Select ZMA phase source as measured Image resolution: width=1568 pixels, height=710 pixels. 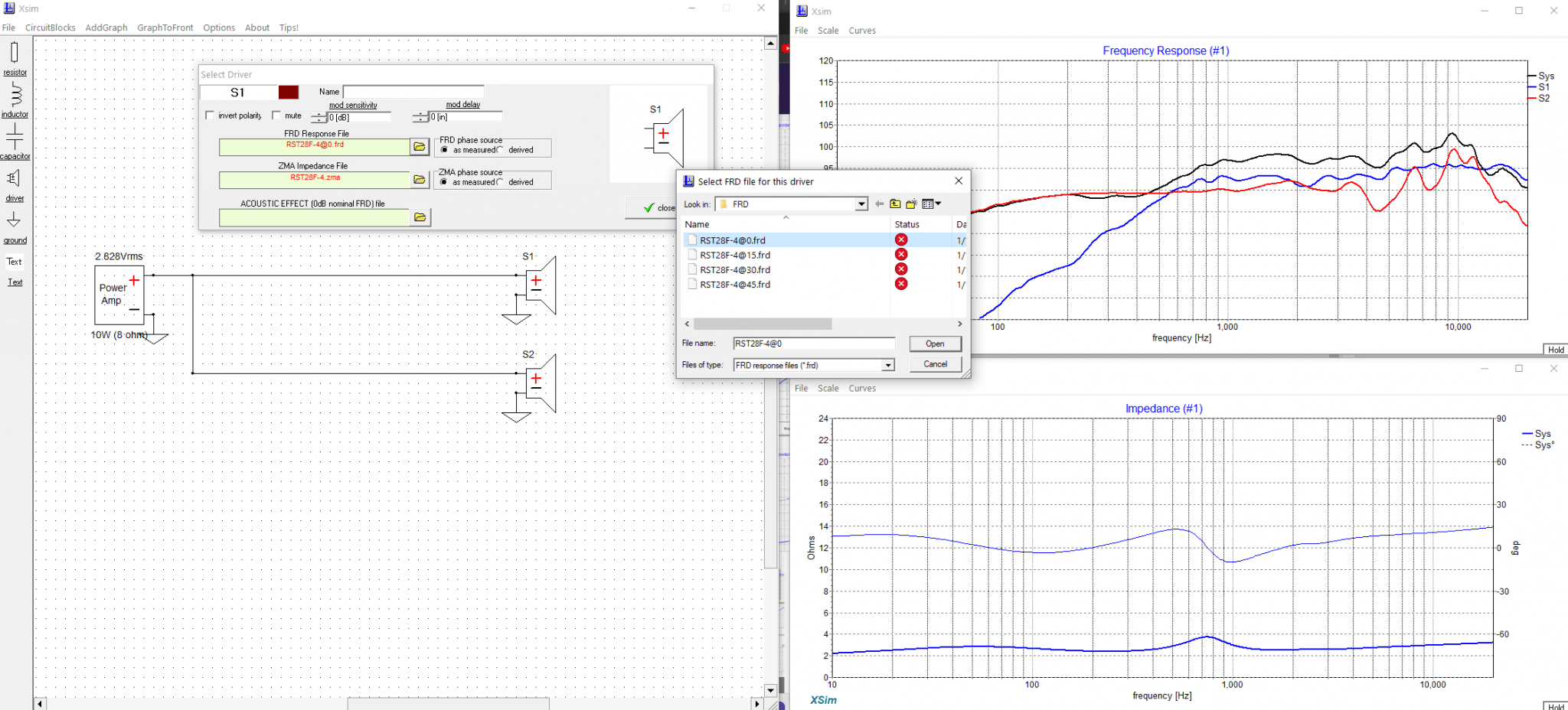[x=444, y=182]
